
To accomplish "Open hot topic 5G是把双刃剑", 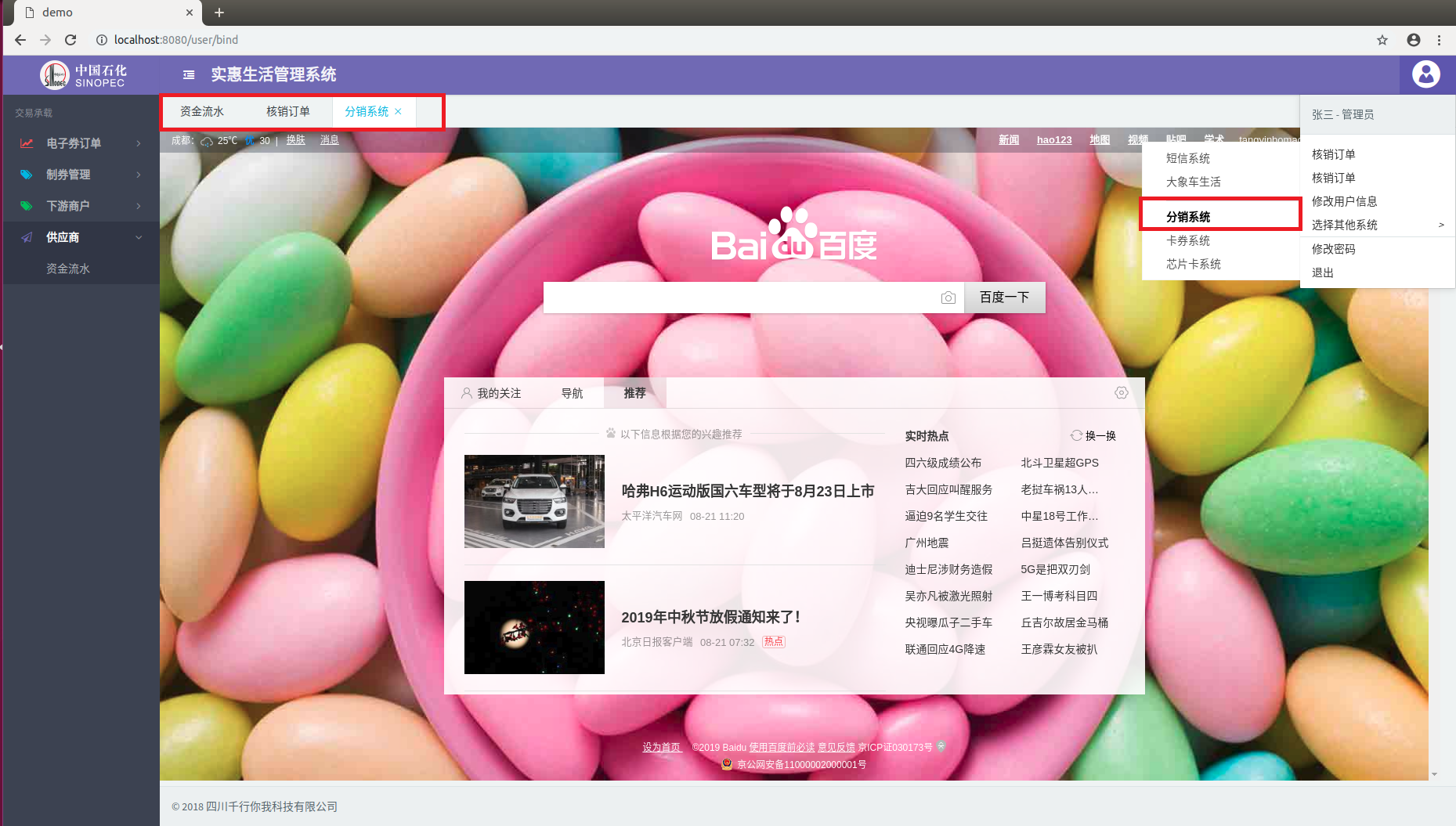I will point(1055,569).
